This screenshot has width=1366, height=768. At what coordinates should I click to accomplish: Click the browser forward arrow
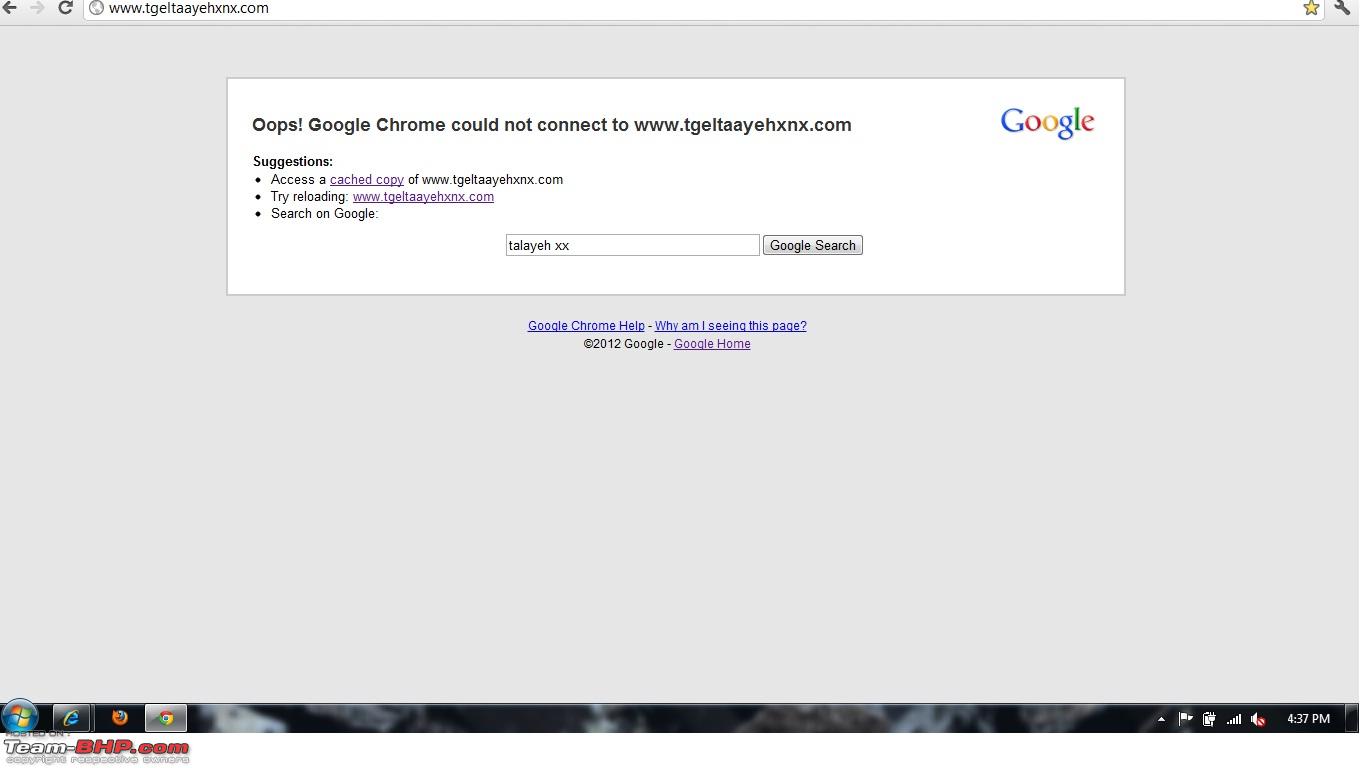pyautogui.click(x=37, y=8)
